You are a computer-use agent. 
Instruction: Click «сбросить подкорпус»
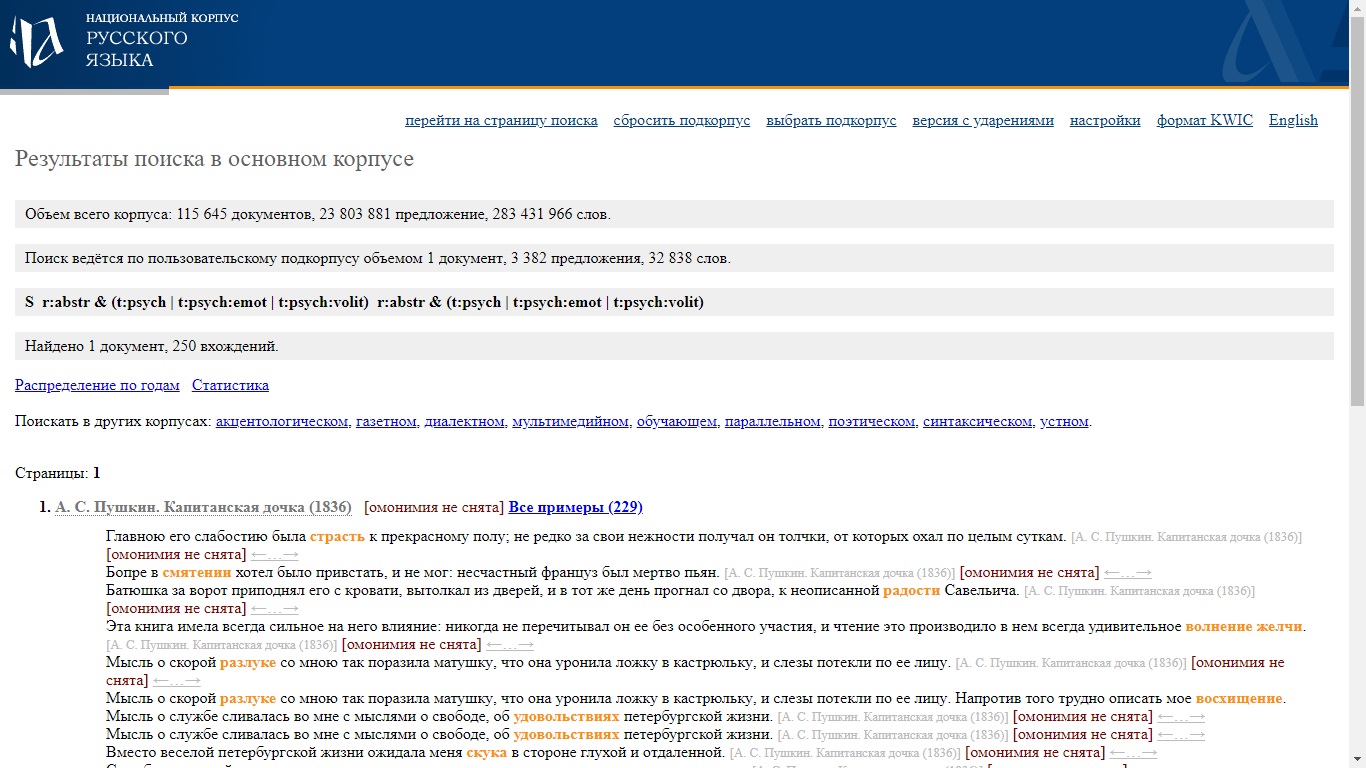point(681,120)
